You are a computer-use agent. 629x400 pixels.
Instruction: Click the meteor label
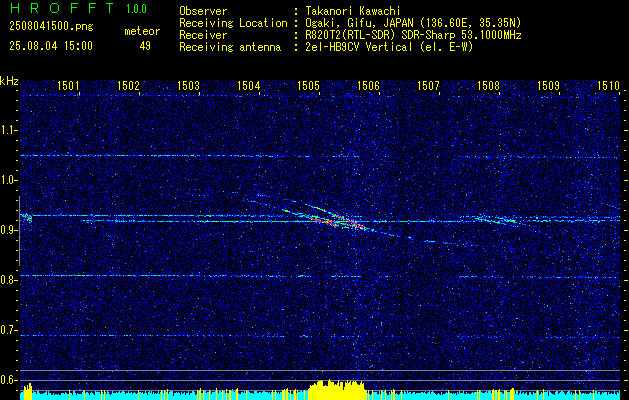(x=142, y=31)
